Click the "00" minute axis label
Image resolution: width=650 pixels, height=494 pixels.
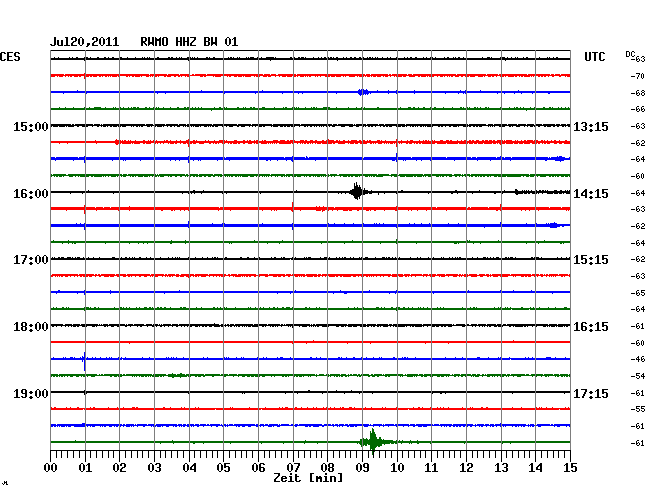(51, 468)
